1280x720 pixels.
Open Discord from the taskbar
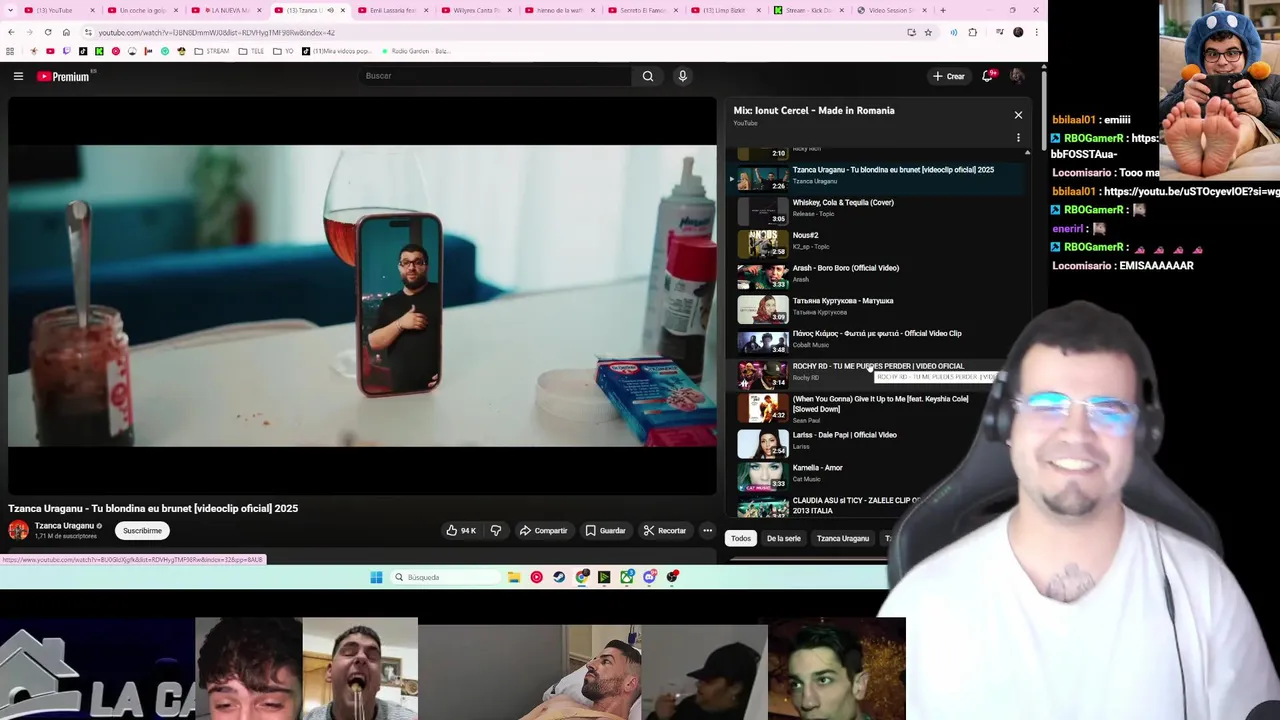[650, 577]
